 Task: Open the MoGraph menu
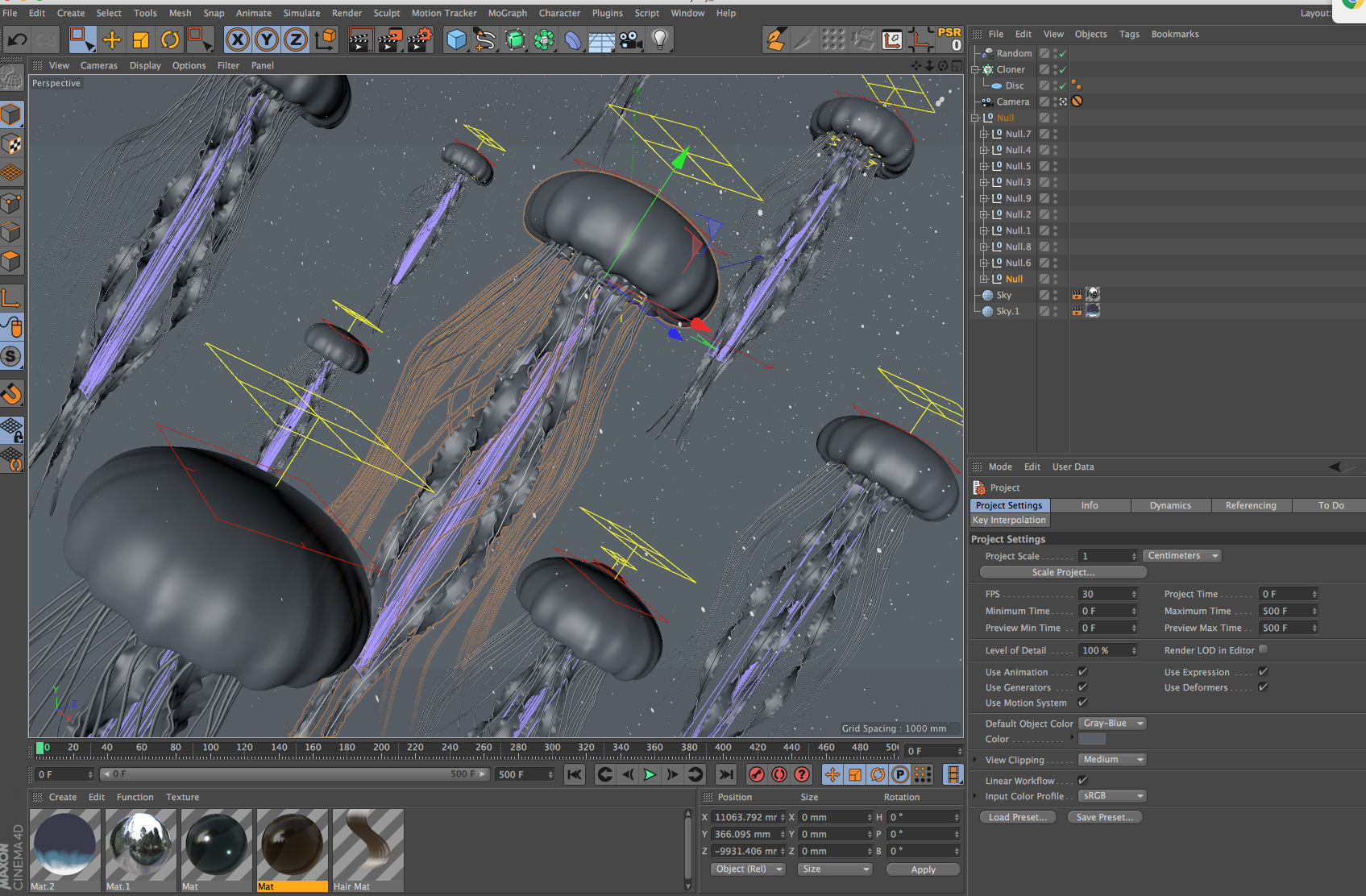507,13
